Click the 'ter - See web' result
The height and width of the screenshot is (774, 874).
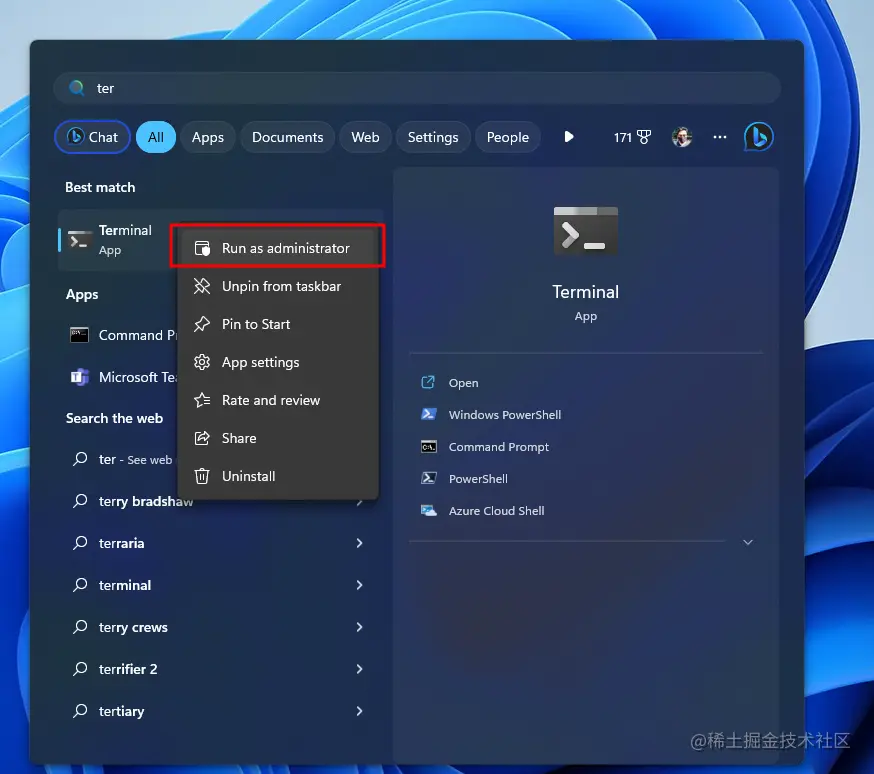[x=122, y=459]
